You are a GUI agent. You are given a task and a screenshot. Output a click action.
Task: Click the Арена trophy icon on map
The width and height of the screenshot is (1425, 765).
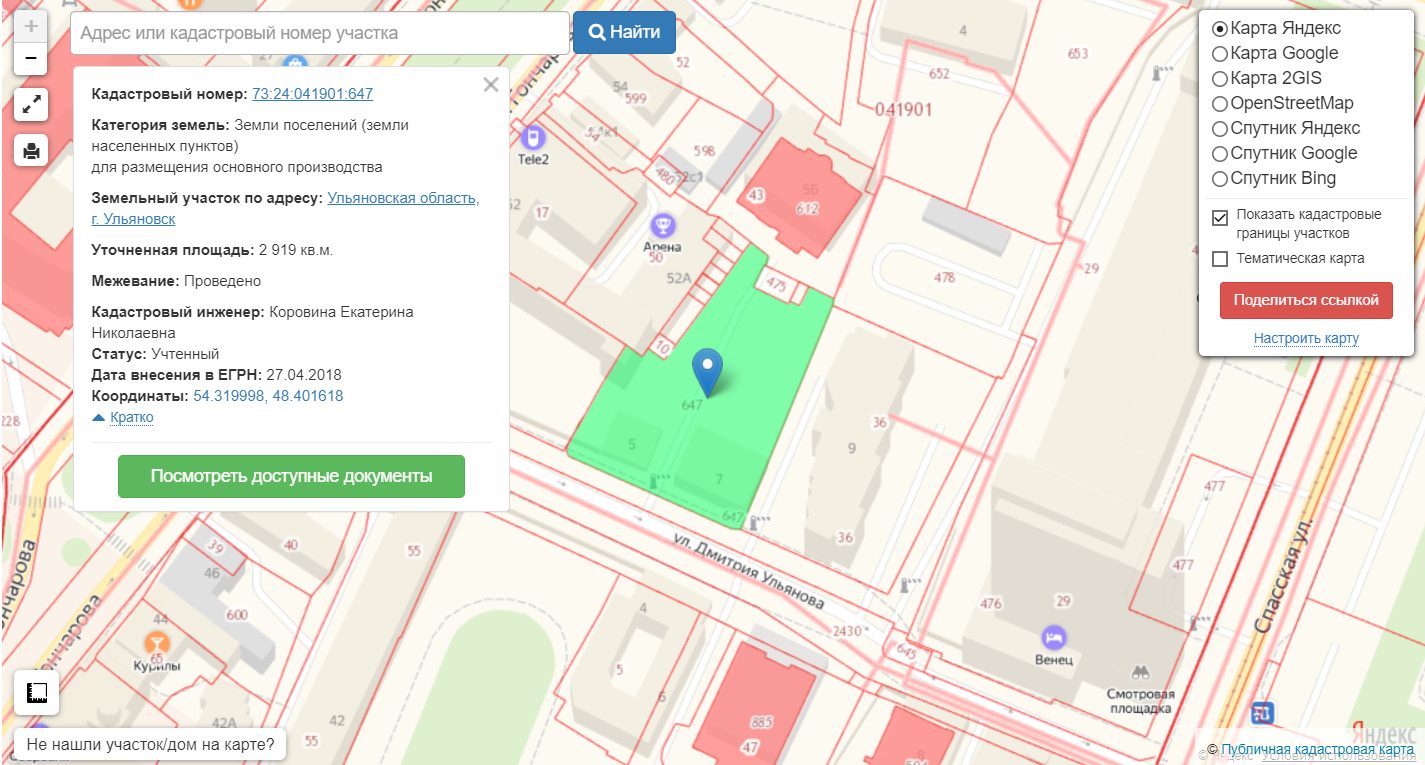pyautogui.click(x=663, y=224)
